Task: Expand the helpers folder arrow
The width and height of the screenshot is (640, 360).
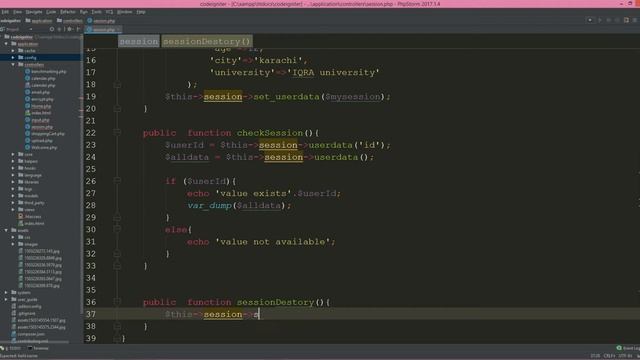Action: [x=13, y=161]
